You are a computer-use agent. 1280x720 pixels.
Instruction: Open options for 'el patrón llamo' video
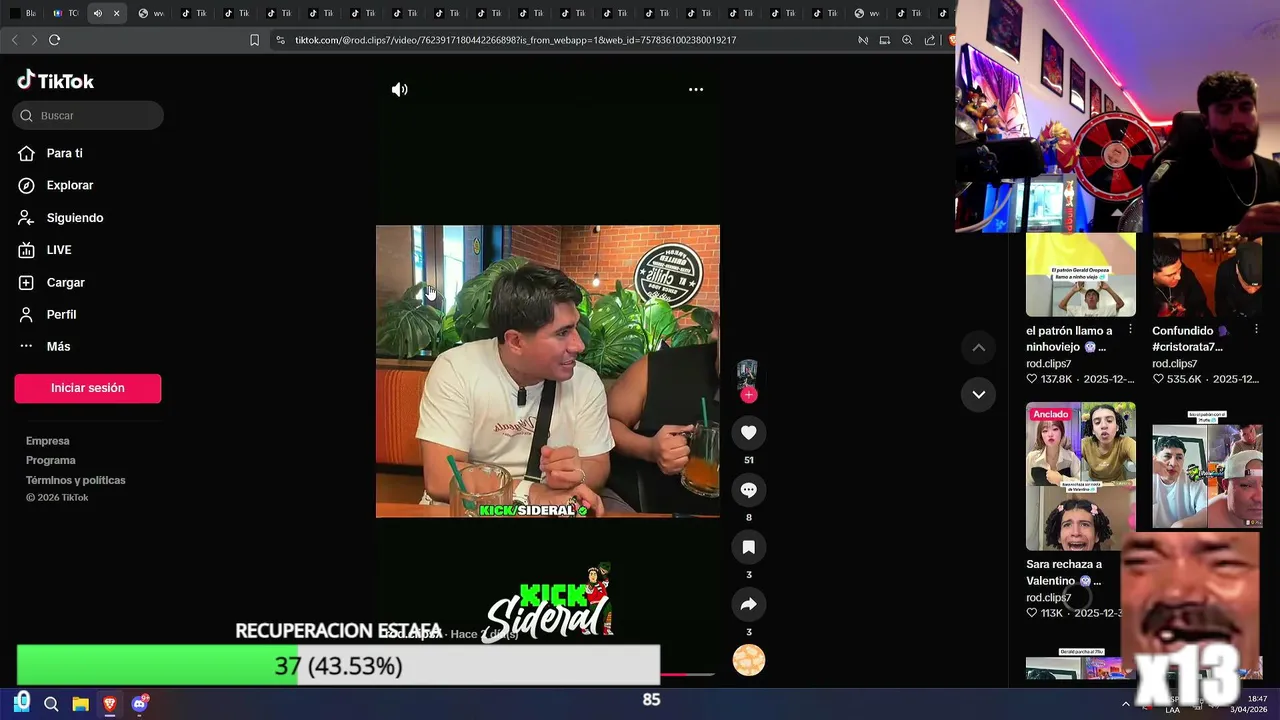pos(1131,330)
